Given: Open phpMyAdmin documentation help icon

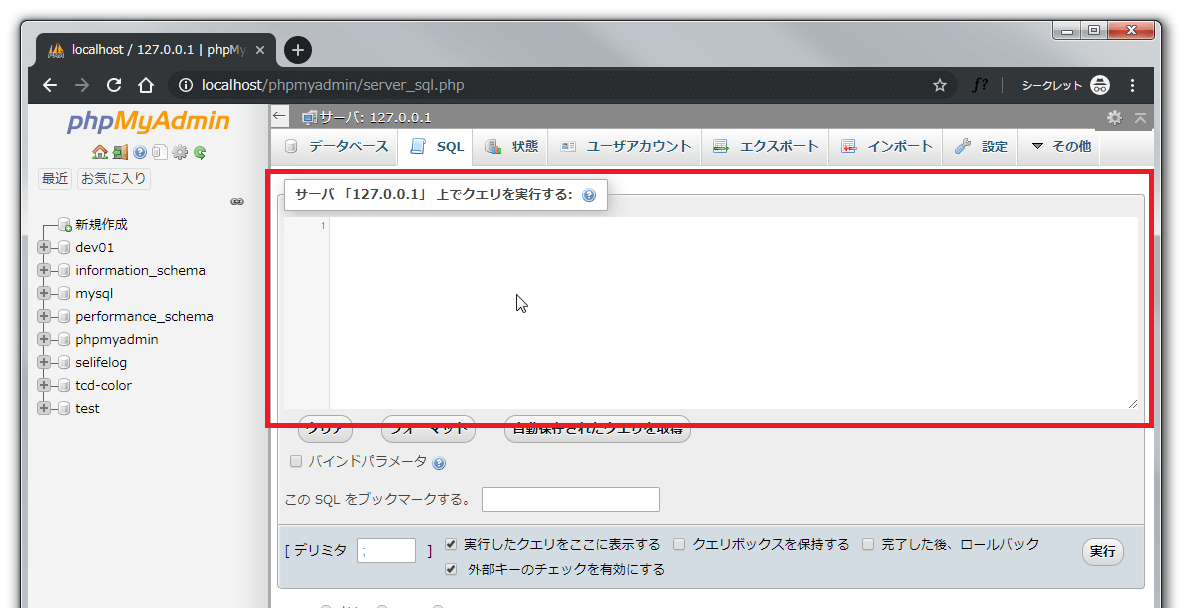Looking at the screenshot, I should (140, 153).
